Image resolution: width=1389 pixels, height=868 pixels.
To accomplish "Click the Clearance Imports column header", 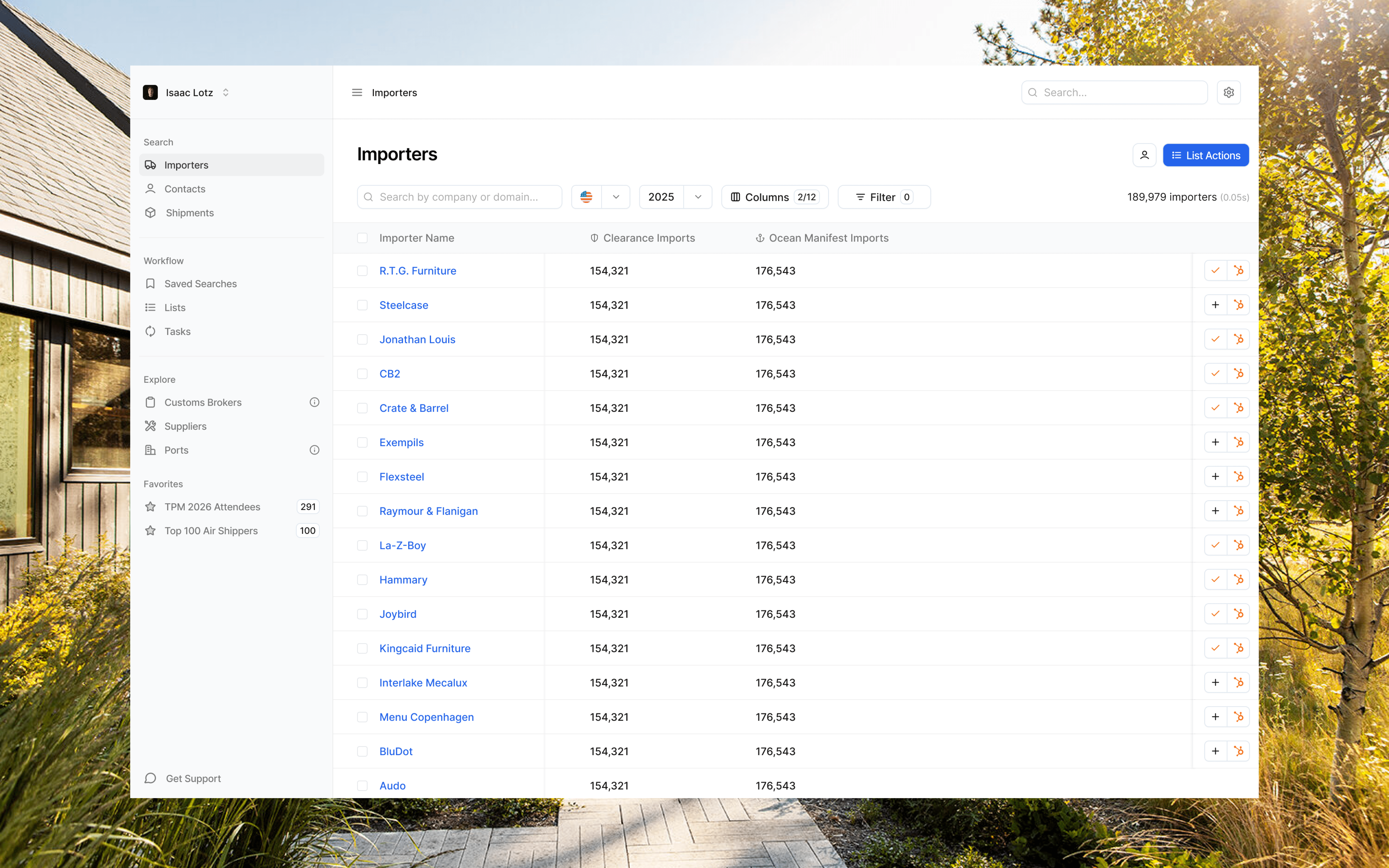I will (x=643, y=238).
